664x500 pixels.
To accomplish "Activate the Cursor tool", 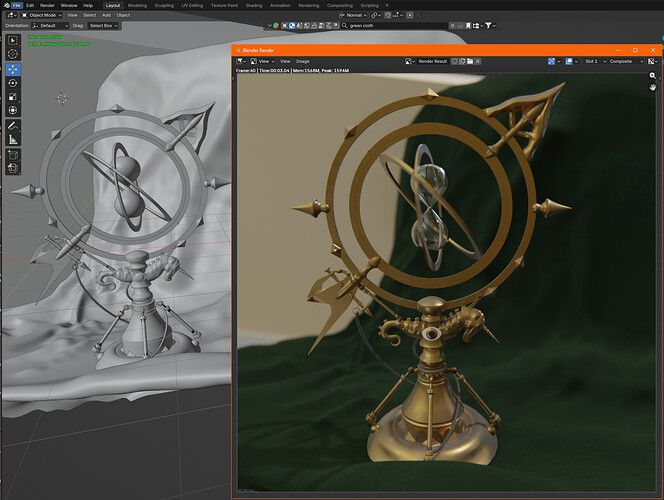I will tap(13, 54).
